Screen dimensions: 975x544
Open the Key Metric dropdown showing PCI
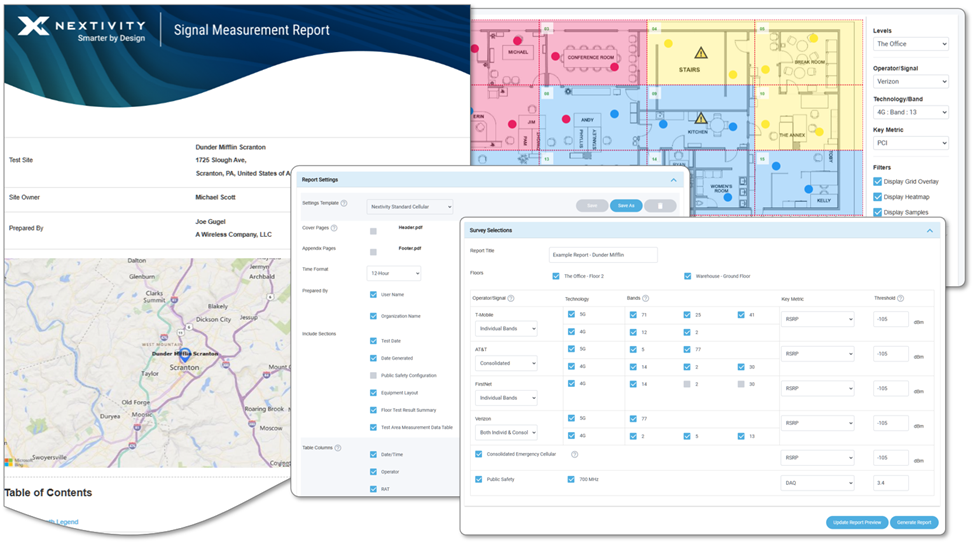(x=911, y=143)
